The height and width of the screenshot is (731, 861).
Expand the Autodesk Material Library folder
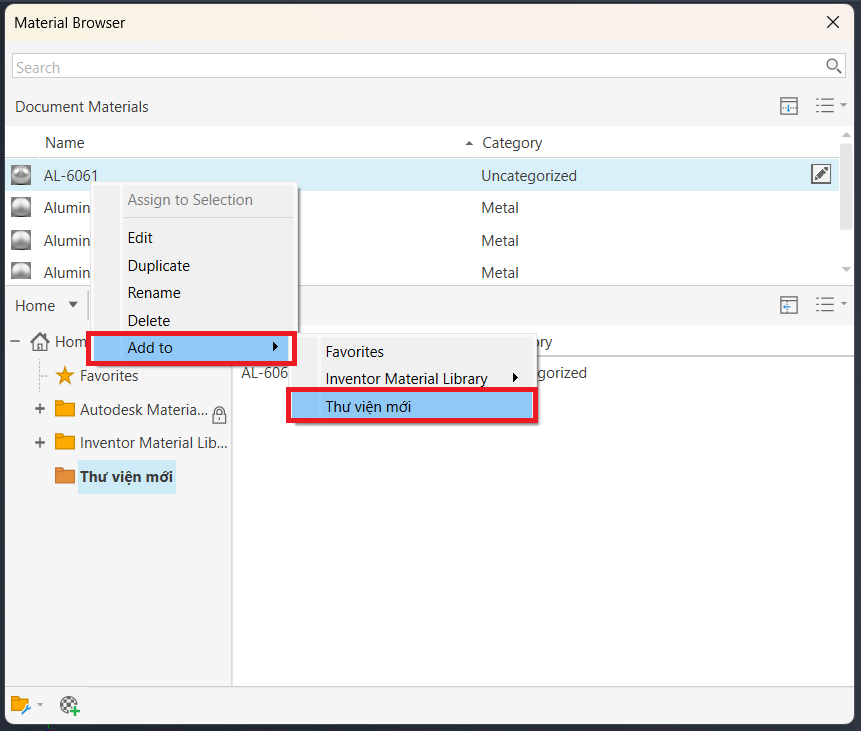tap(40, 409)
